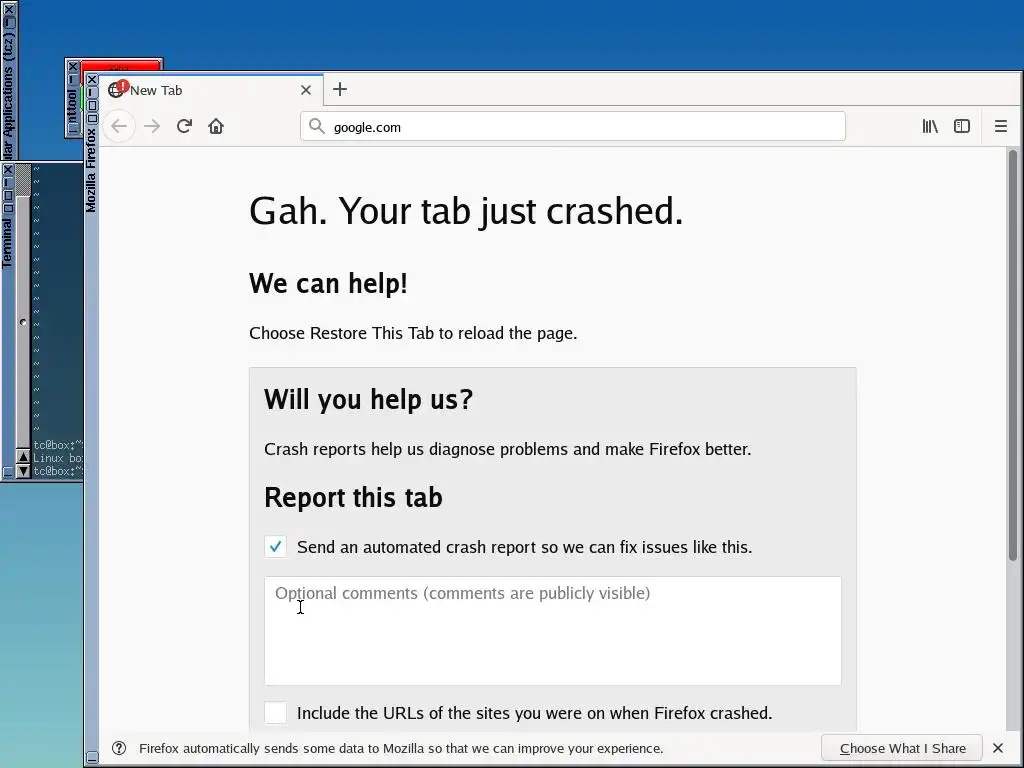The width and height of the screenshot is (1024, 768).
Task: Click the search magnifier in the address bar
Action: [317, 126]
